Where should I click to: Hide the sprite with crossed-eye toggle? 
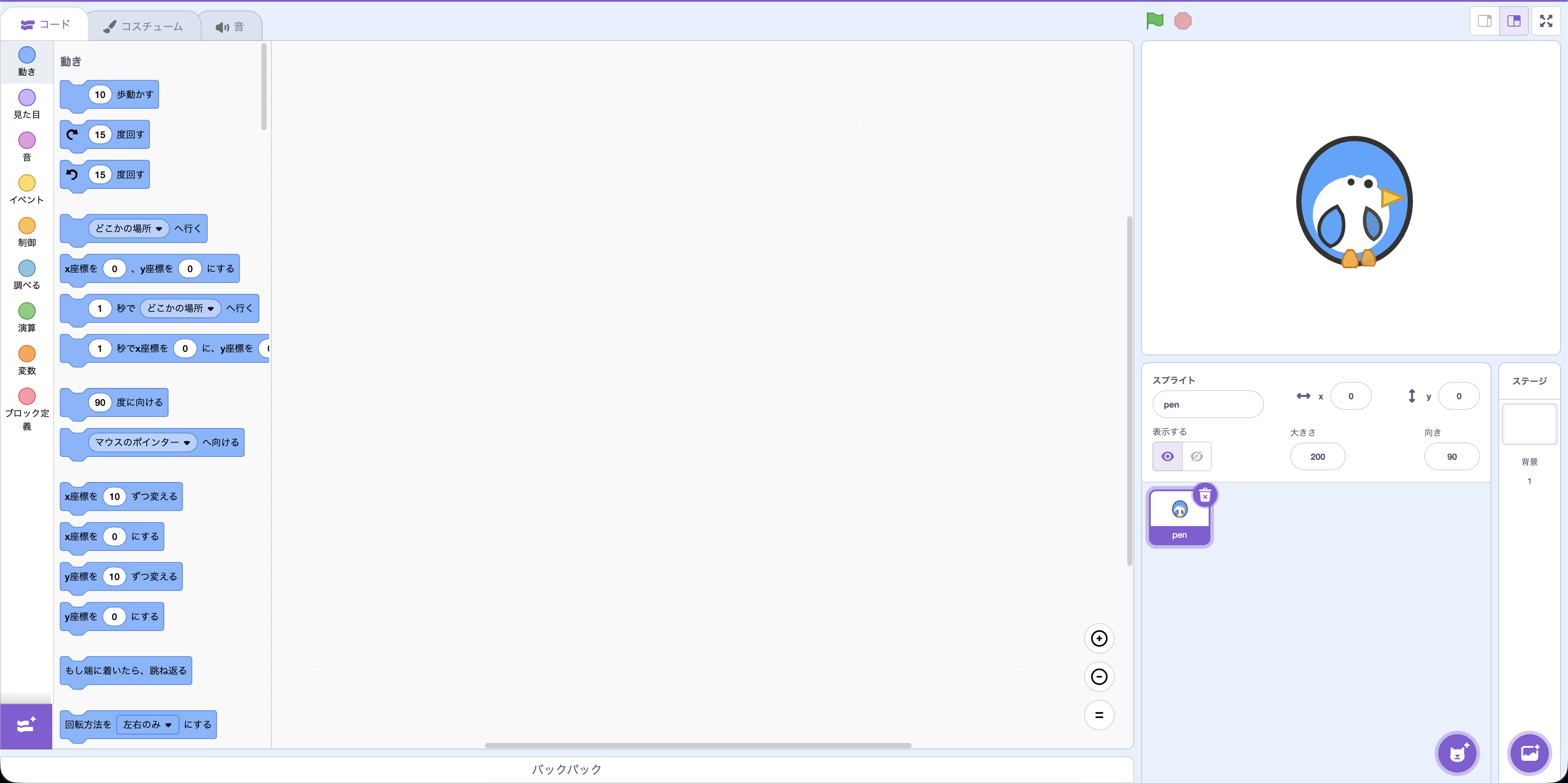click(x=1197, y=456)
